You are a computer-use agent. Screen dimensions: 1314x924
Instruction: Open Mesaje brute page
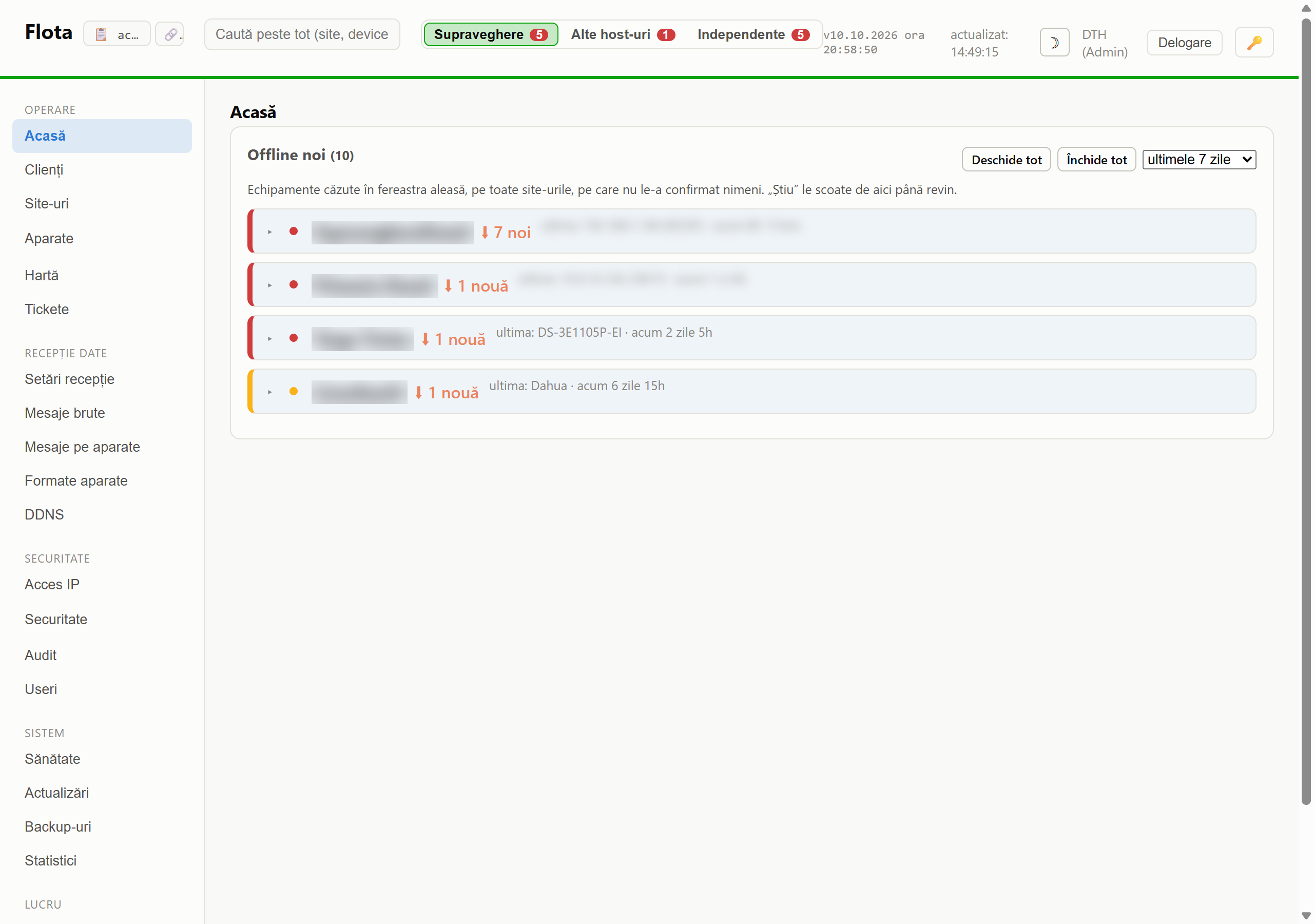pyautogui.click(x=102, y=413)
